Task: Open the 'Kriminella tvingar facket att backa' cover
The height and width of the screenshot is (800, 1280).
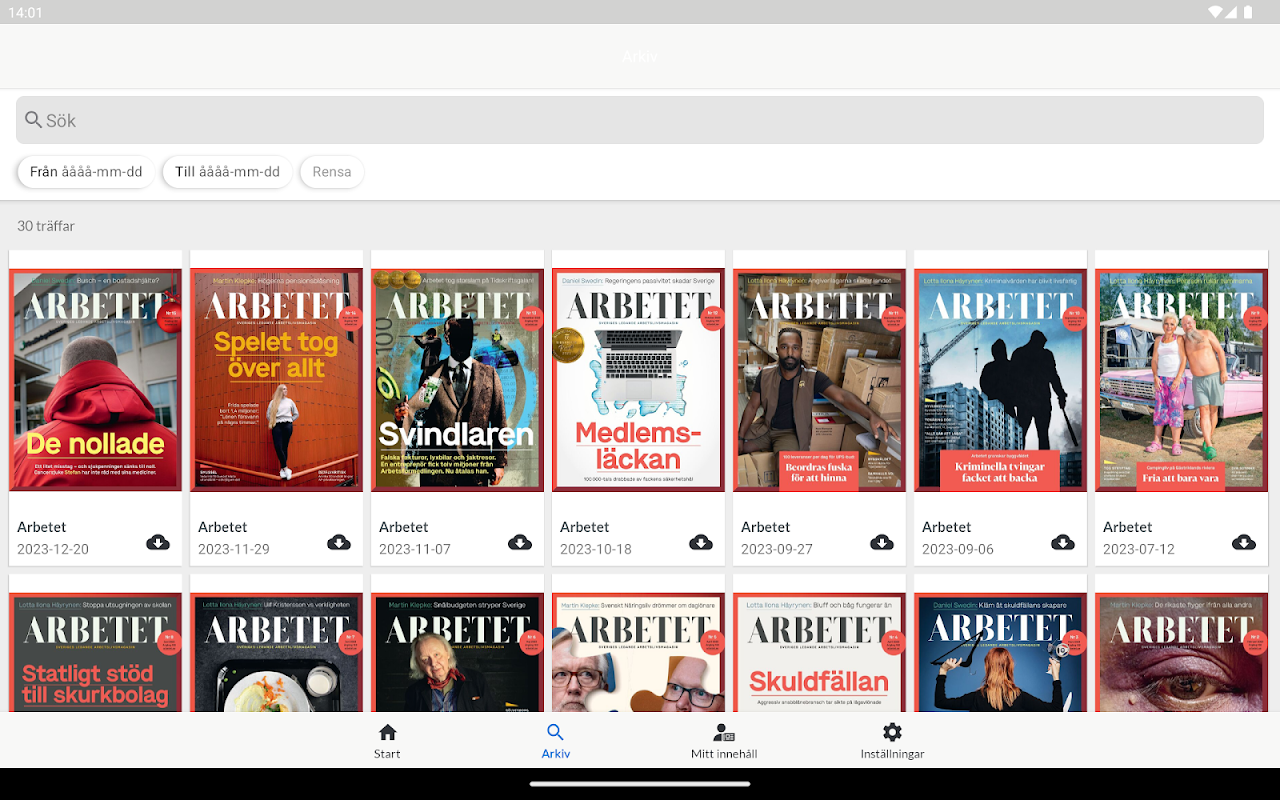Action: pyautogui.click(x=1001, y=380)
